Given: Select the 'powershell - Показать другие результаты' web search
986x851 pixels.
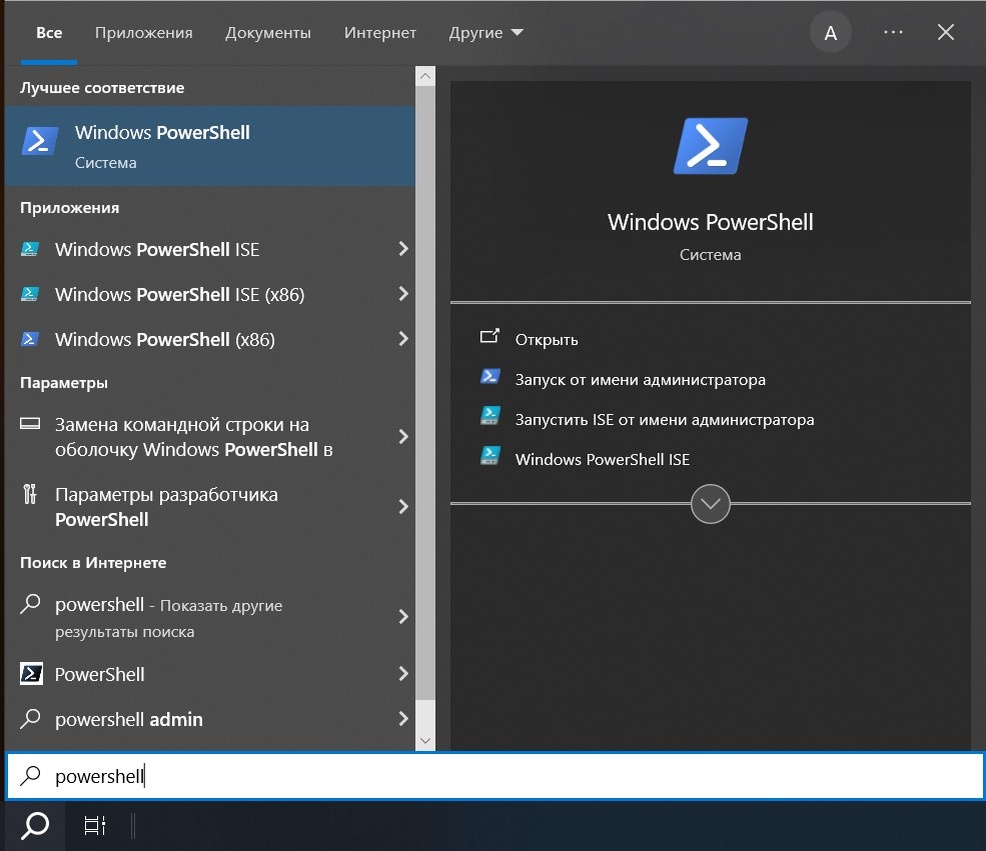Looking at the screenshot, I should click(210, 616).
